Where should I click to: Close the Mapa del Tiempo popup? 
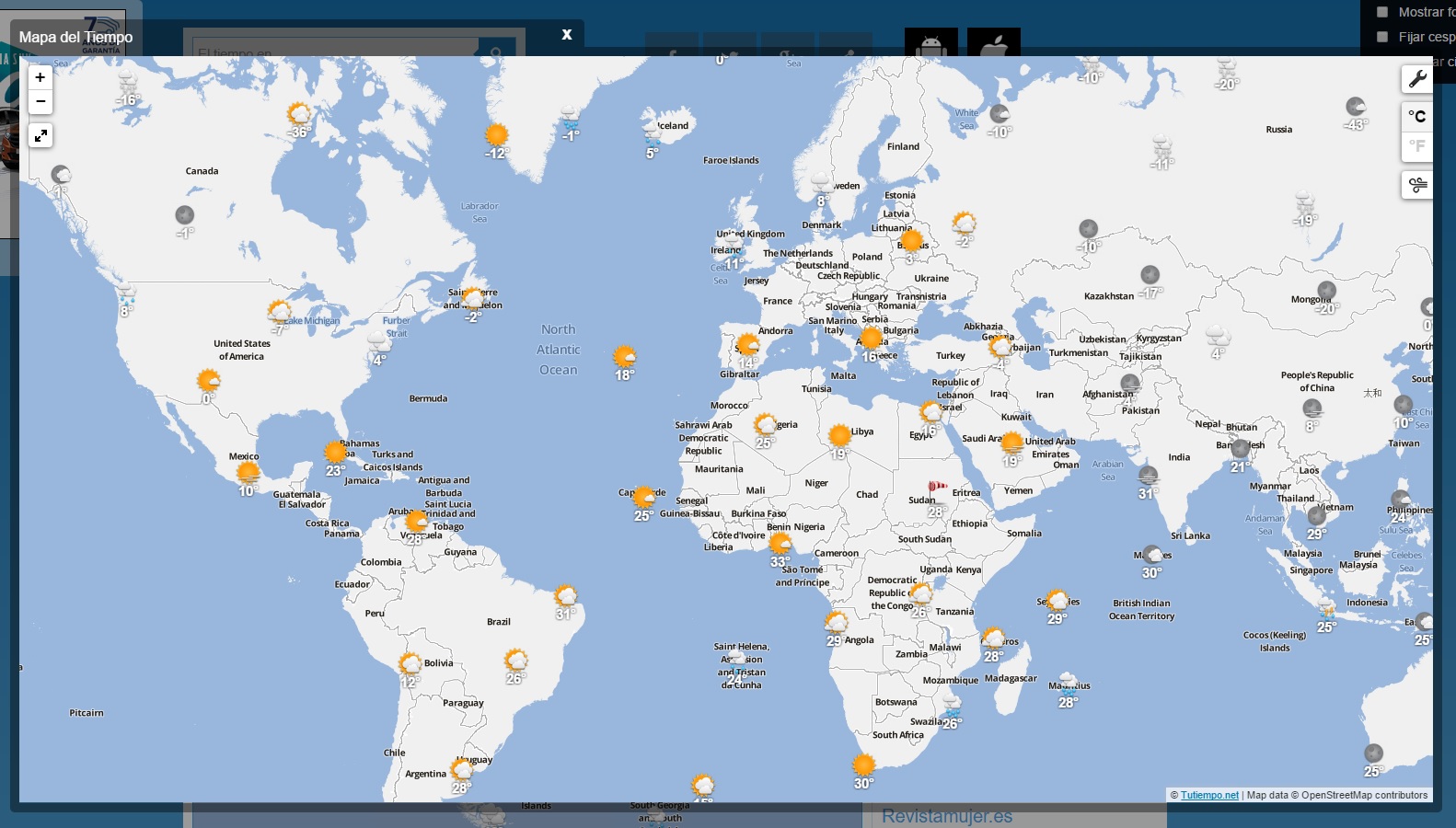tap(567, 34)
